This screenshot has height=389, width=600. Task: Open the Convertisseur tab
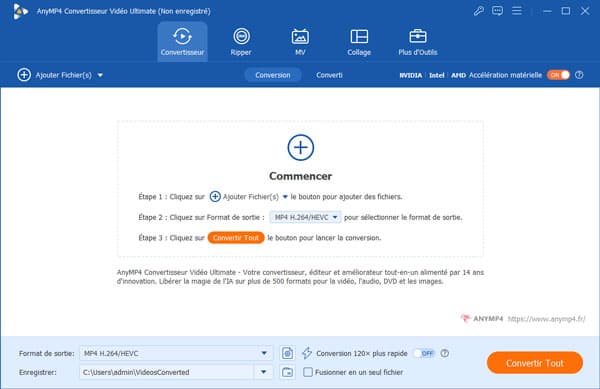click(182, 41)
